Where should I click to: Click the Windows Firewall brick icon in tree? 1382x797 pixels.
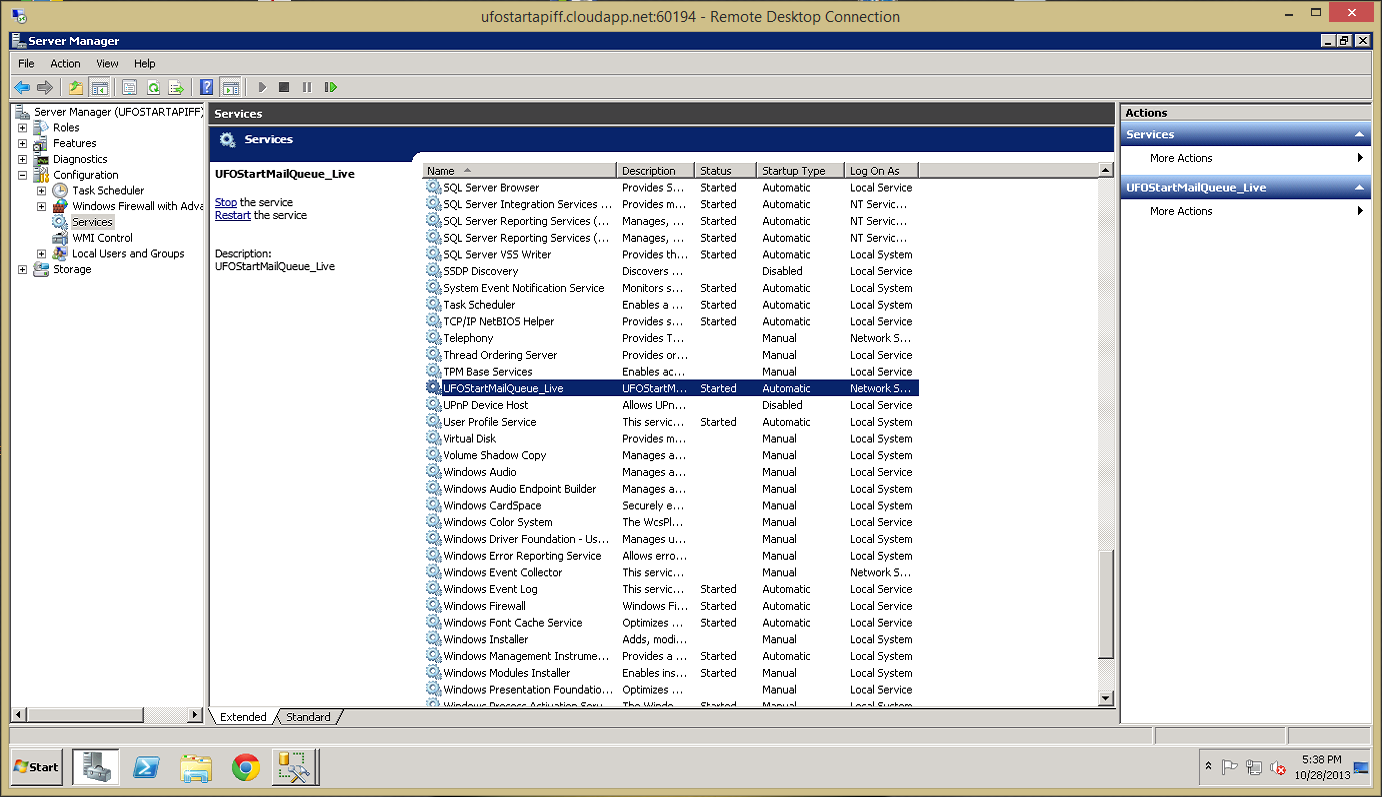point(60,206)
